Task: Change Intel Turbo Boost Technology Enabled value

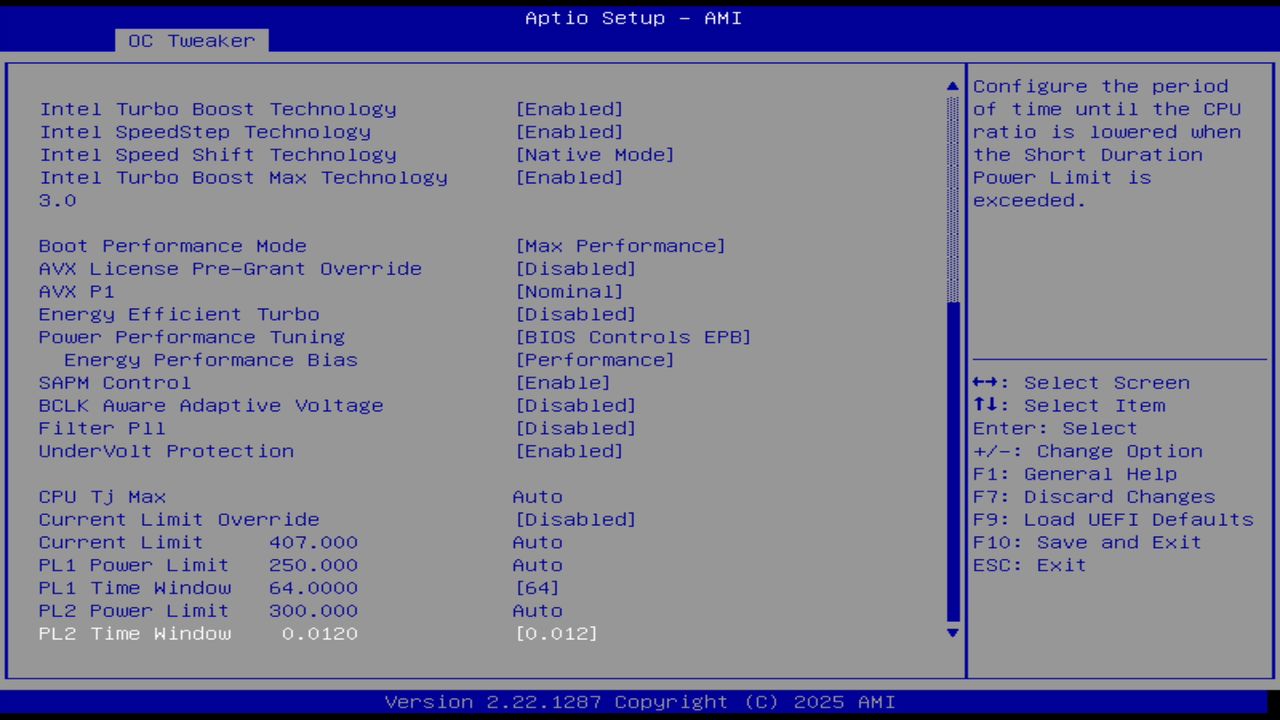Action: [569, 109]
